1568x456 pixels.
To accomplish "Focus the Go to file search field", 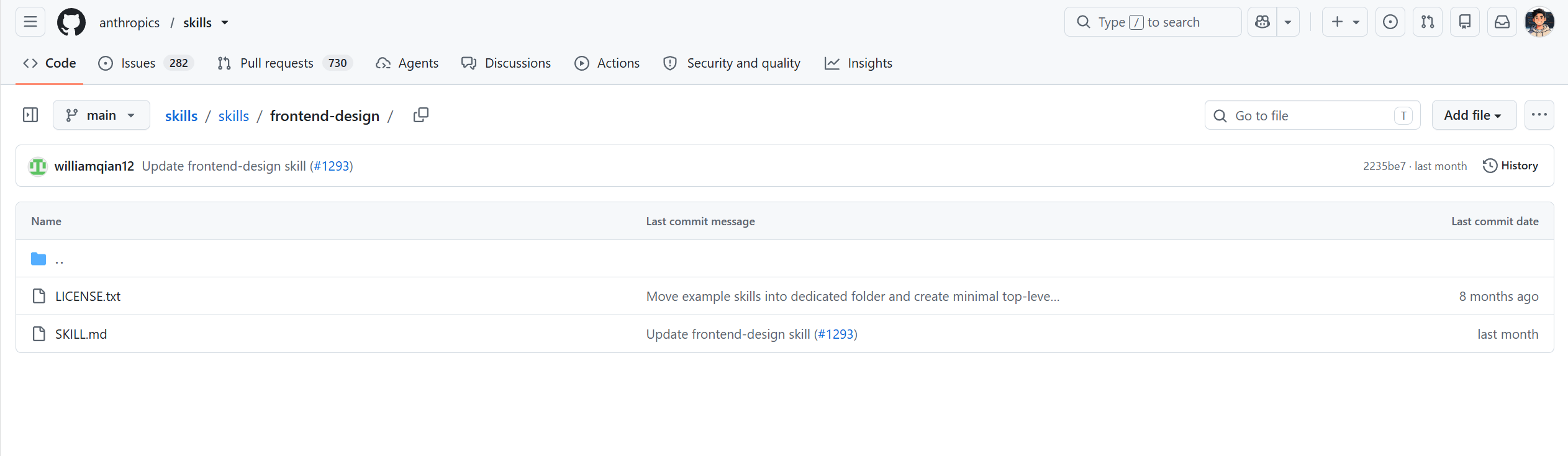I will click(1313, 115).
